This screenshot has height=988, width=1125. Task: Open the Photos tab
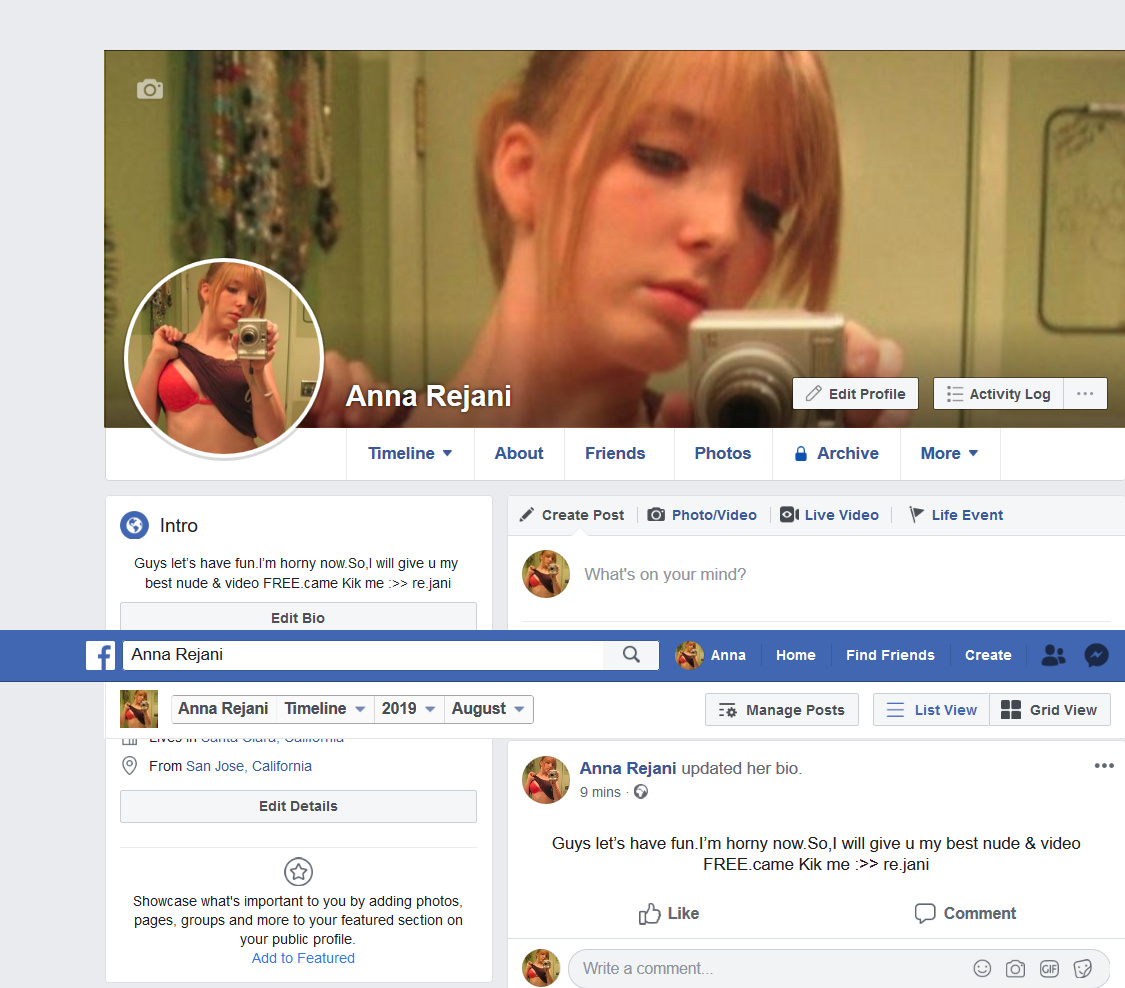coord(722,453)
